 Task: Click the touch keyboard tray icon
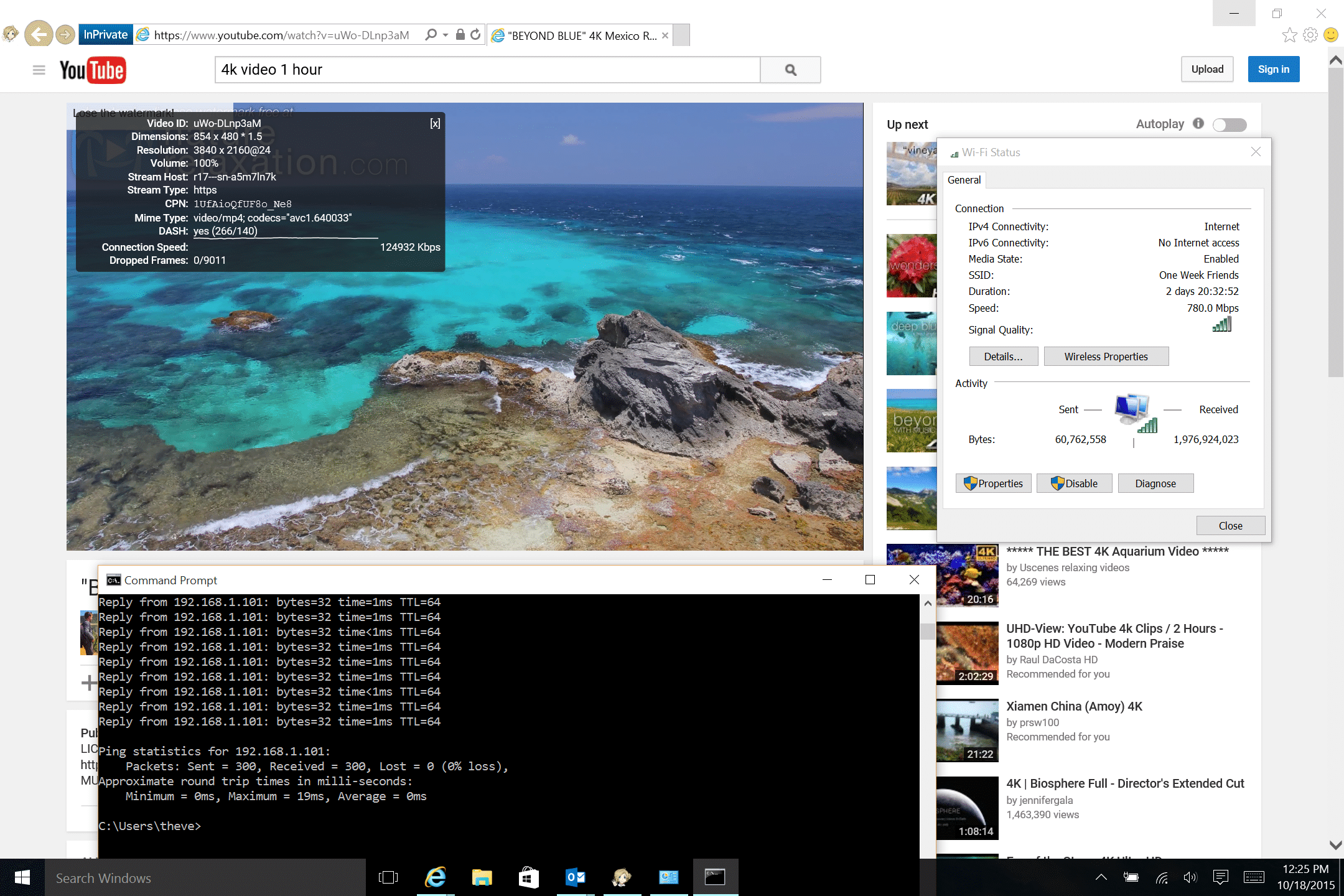[x=1254, y=877]
